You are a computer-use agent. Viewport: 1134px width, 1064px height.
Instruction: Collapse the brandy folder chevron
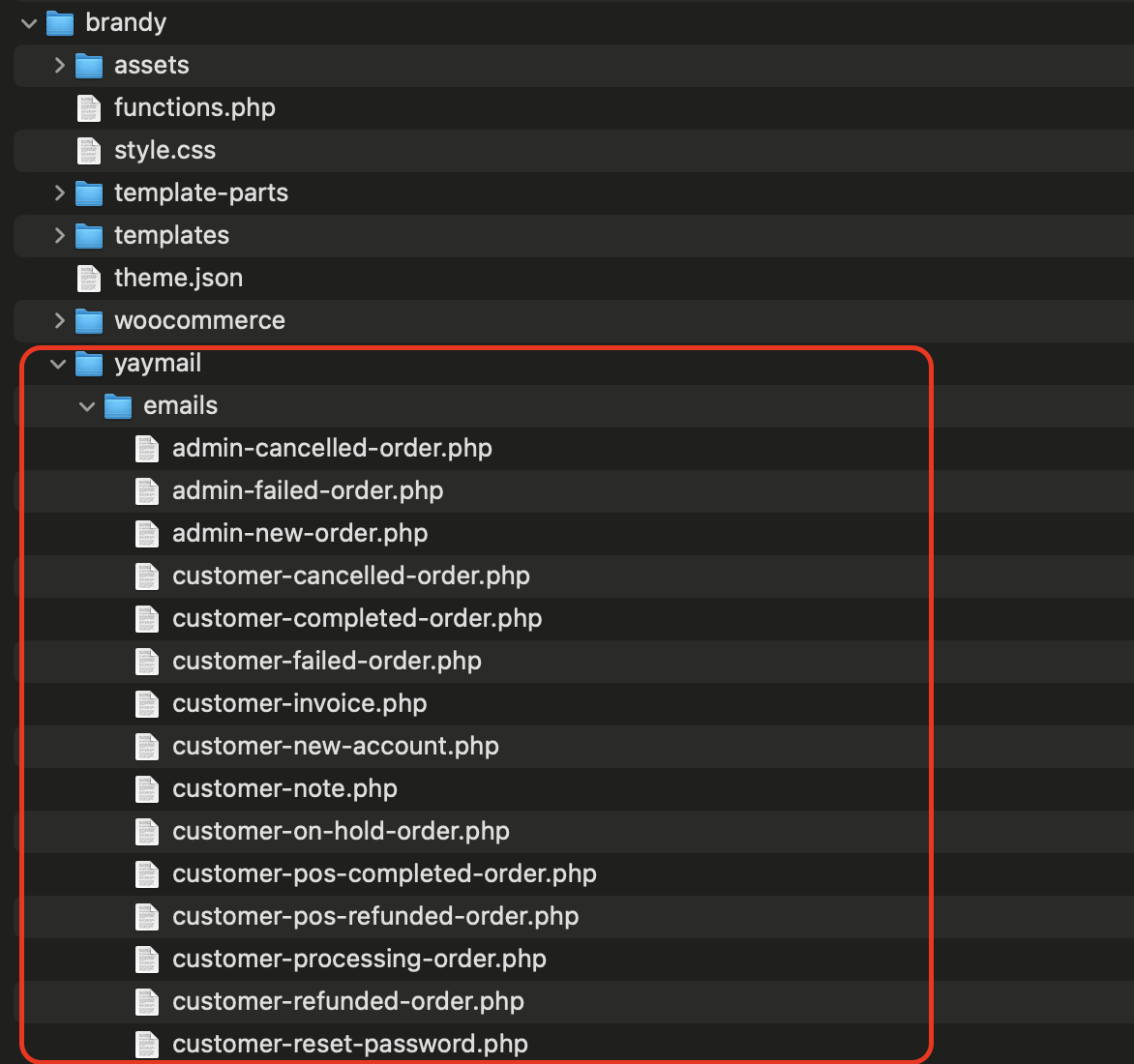[29, 23]
